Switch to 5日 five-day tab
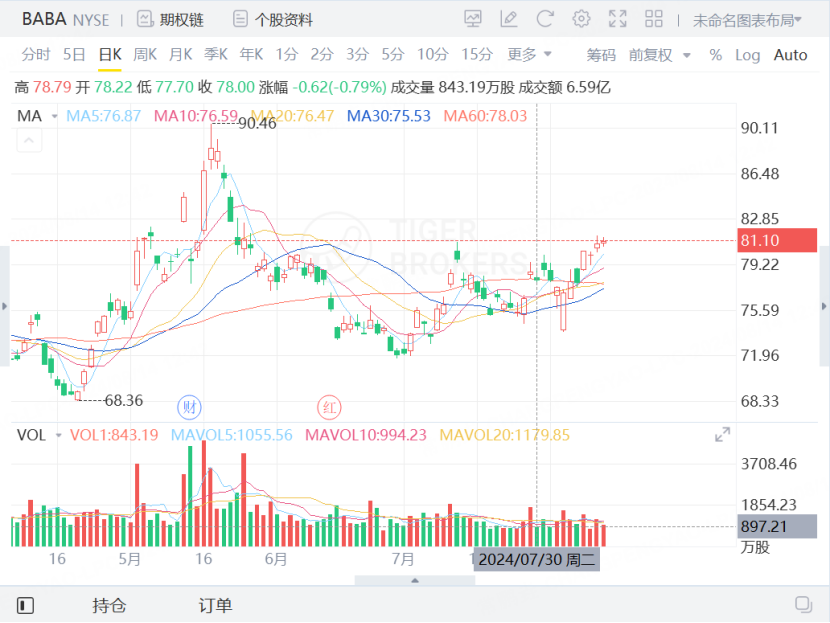The image size is (830, 623). tap(74, 54)
